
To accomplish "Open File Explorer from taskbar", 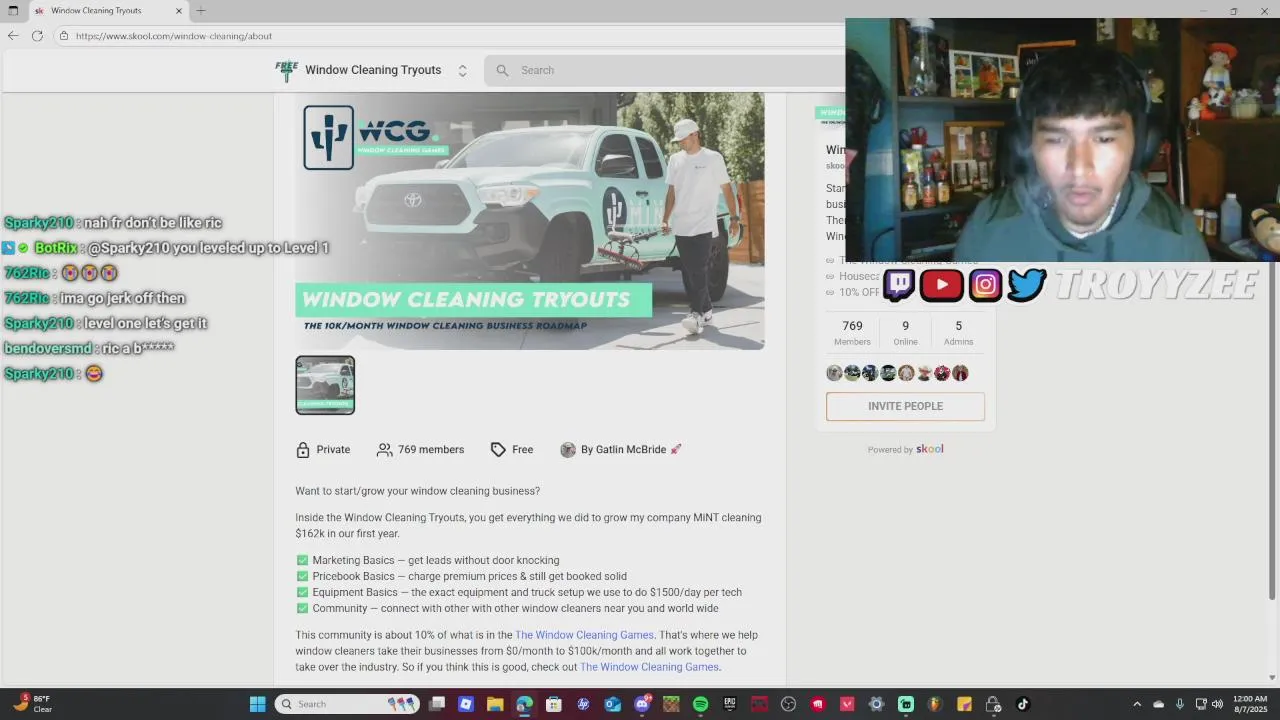I will pyautogui.click(x=495, y=704).
